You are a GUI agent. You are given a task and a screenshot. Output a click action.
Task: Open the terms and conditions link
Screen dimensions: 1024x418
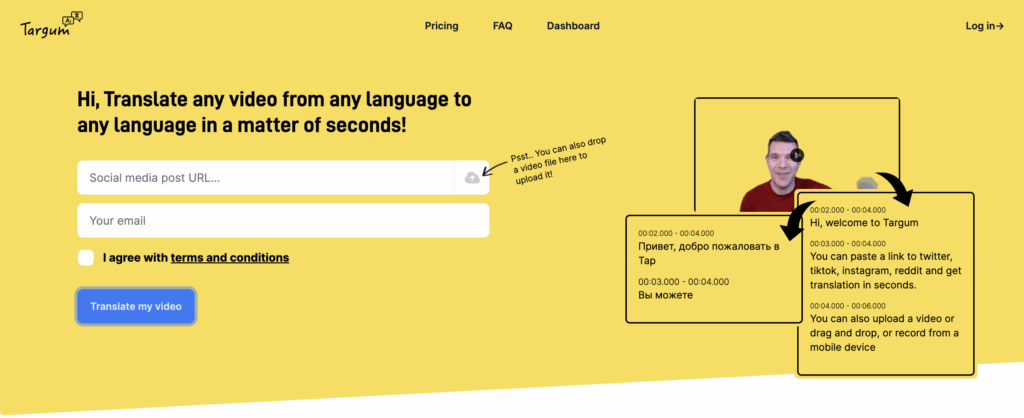coord(230,257)
